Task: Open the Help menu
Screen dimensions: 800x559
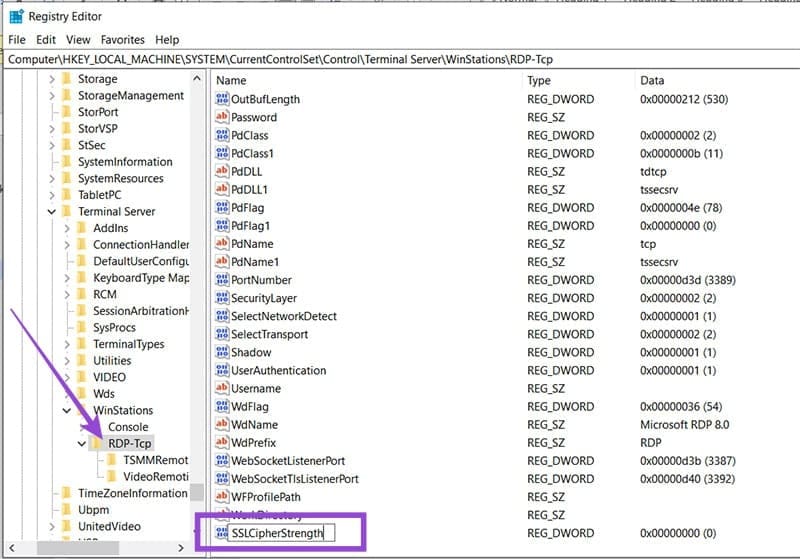Action: coord(167,40)
